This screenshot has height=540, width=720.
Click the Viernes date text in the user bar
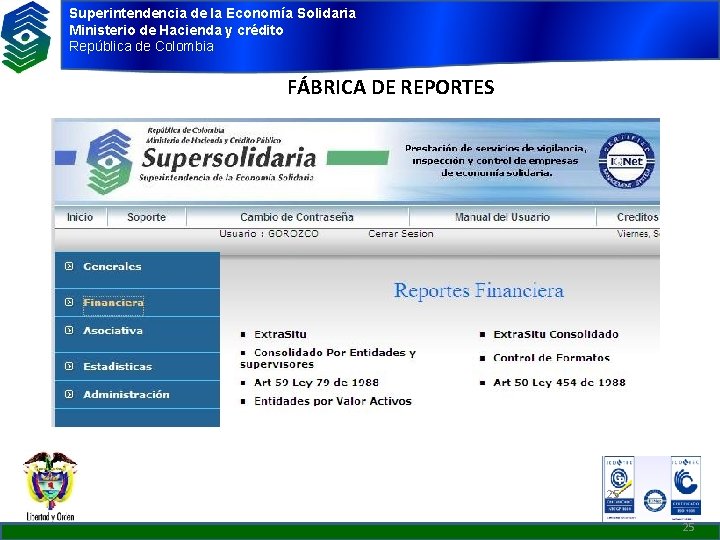coord(638,234)
